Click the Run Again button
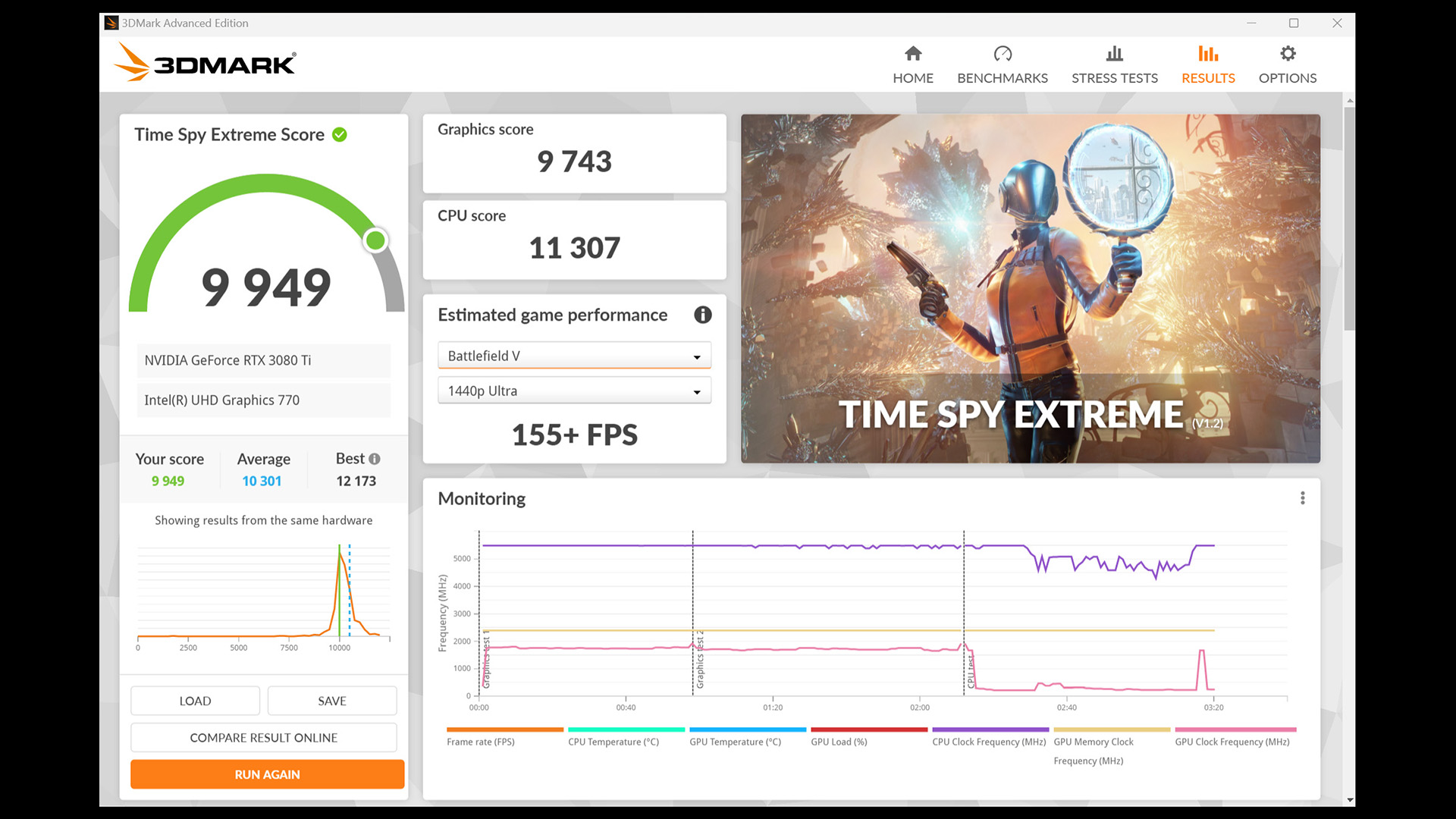Image resolution: width=1456 pixels, height=819 pixels. [264, 773]
